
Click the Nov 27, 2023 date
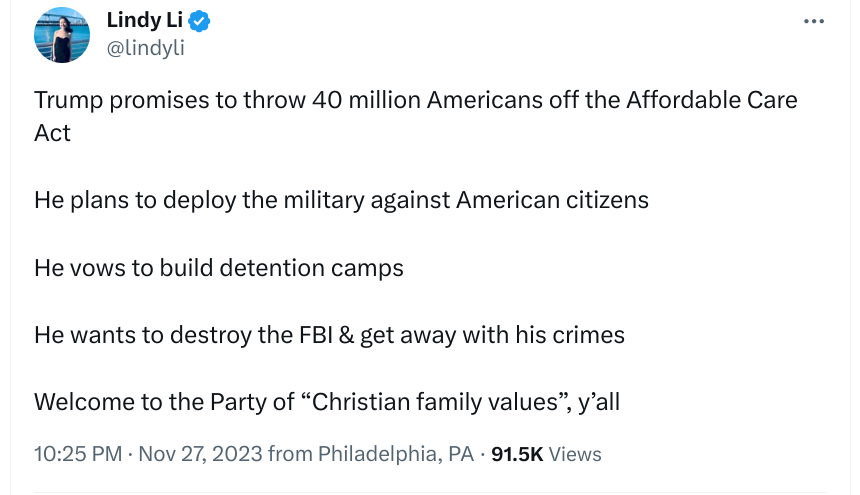pyautogui.click(x=200, y=454)
